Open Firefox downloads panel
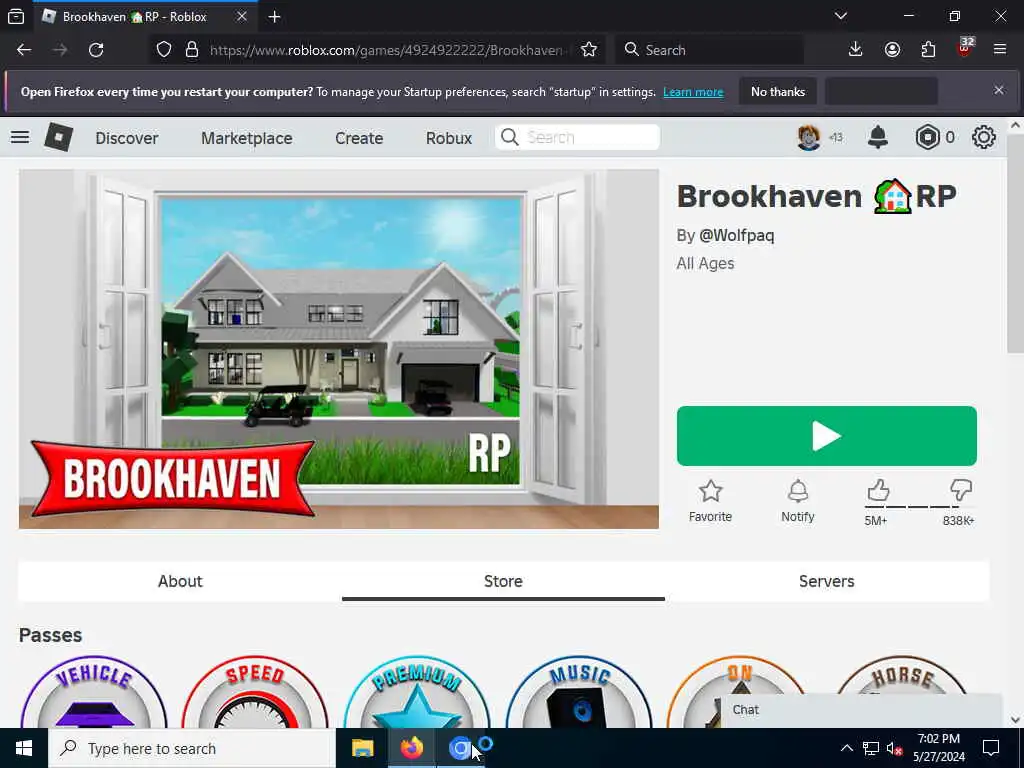1024x768 pixels. coord(856,50)
